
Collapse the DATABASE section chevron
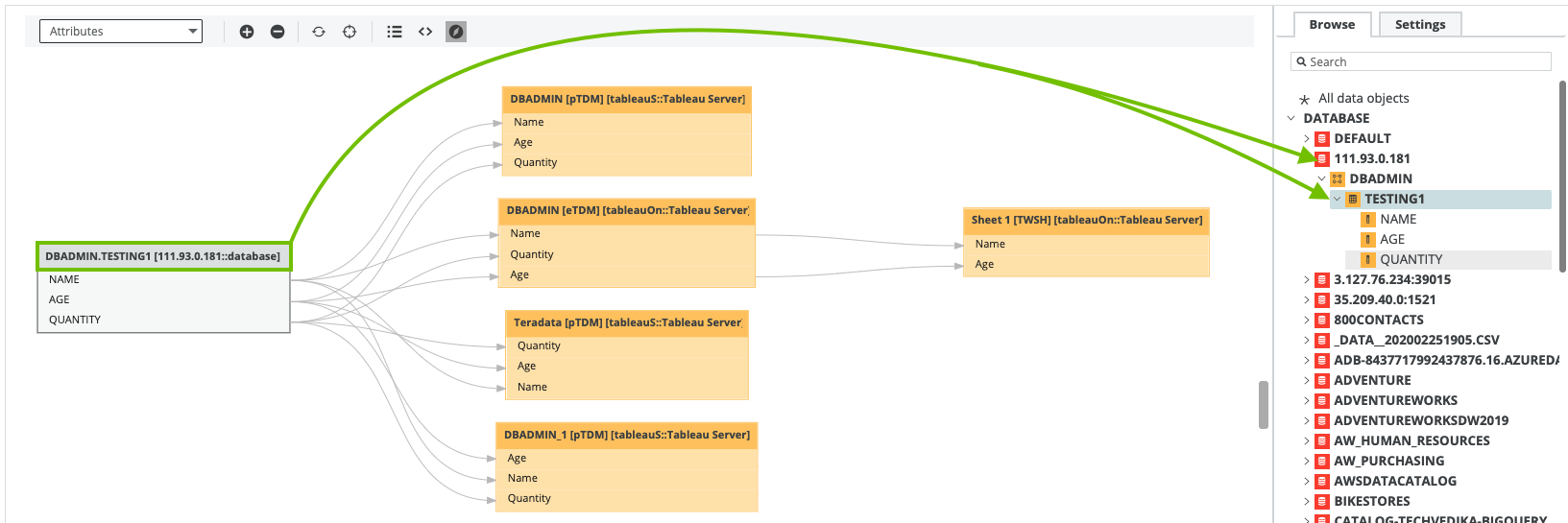tap(1291, 119)
